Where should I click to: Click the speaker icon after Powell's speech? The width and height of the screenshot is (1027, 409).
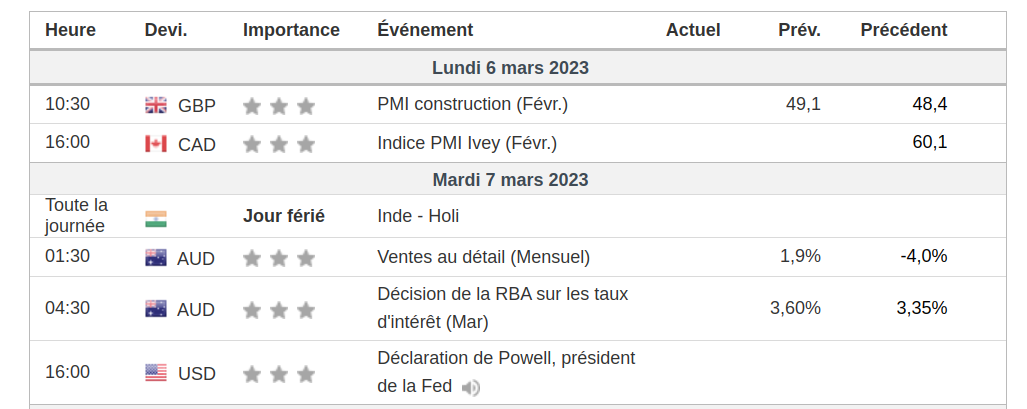pos(470,388)
